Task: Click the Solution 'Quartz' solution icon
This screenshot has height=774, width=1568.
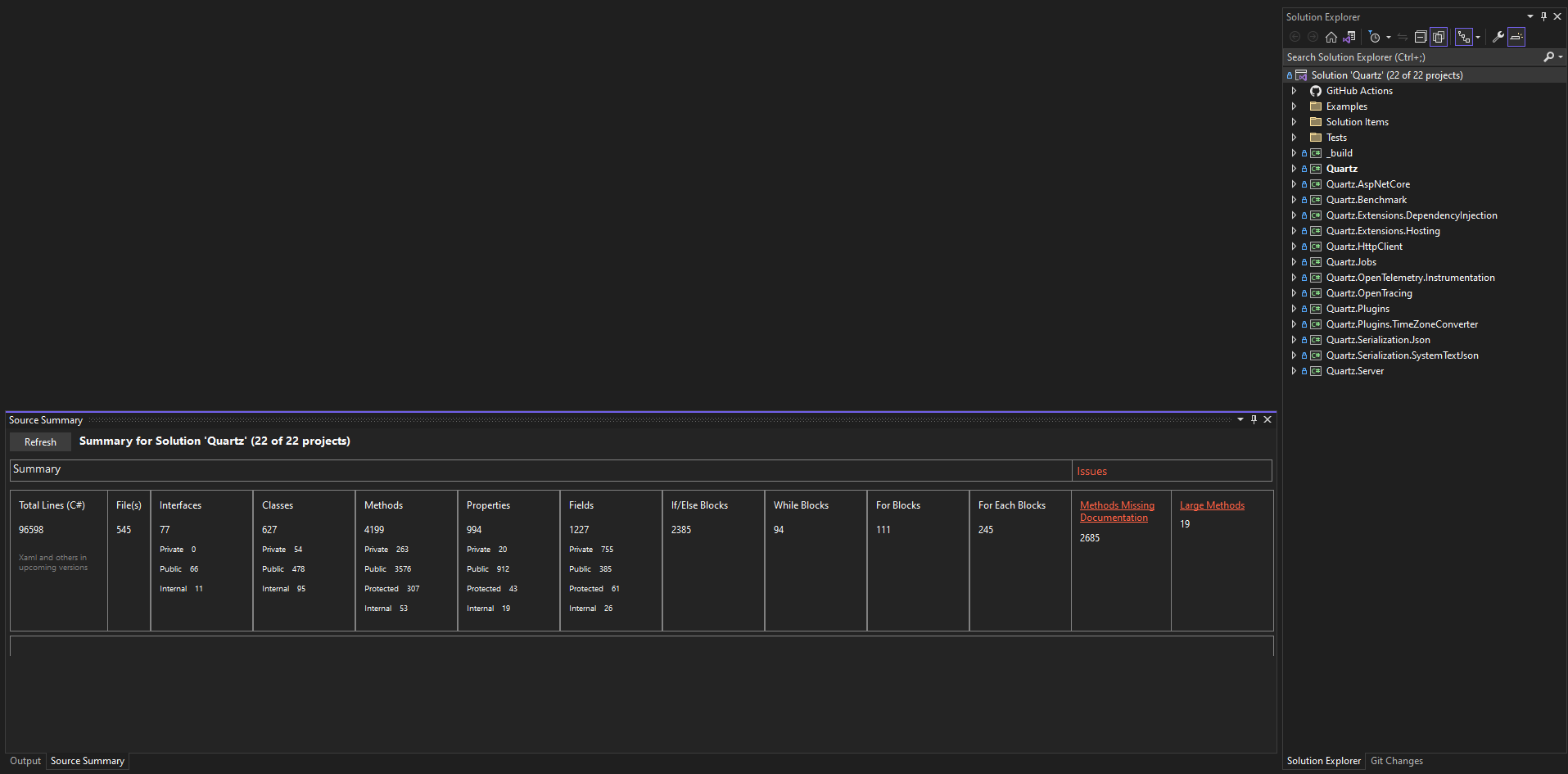Action: tap(1301, 75)
